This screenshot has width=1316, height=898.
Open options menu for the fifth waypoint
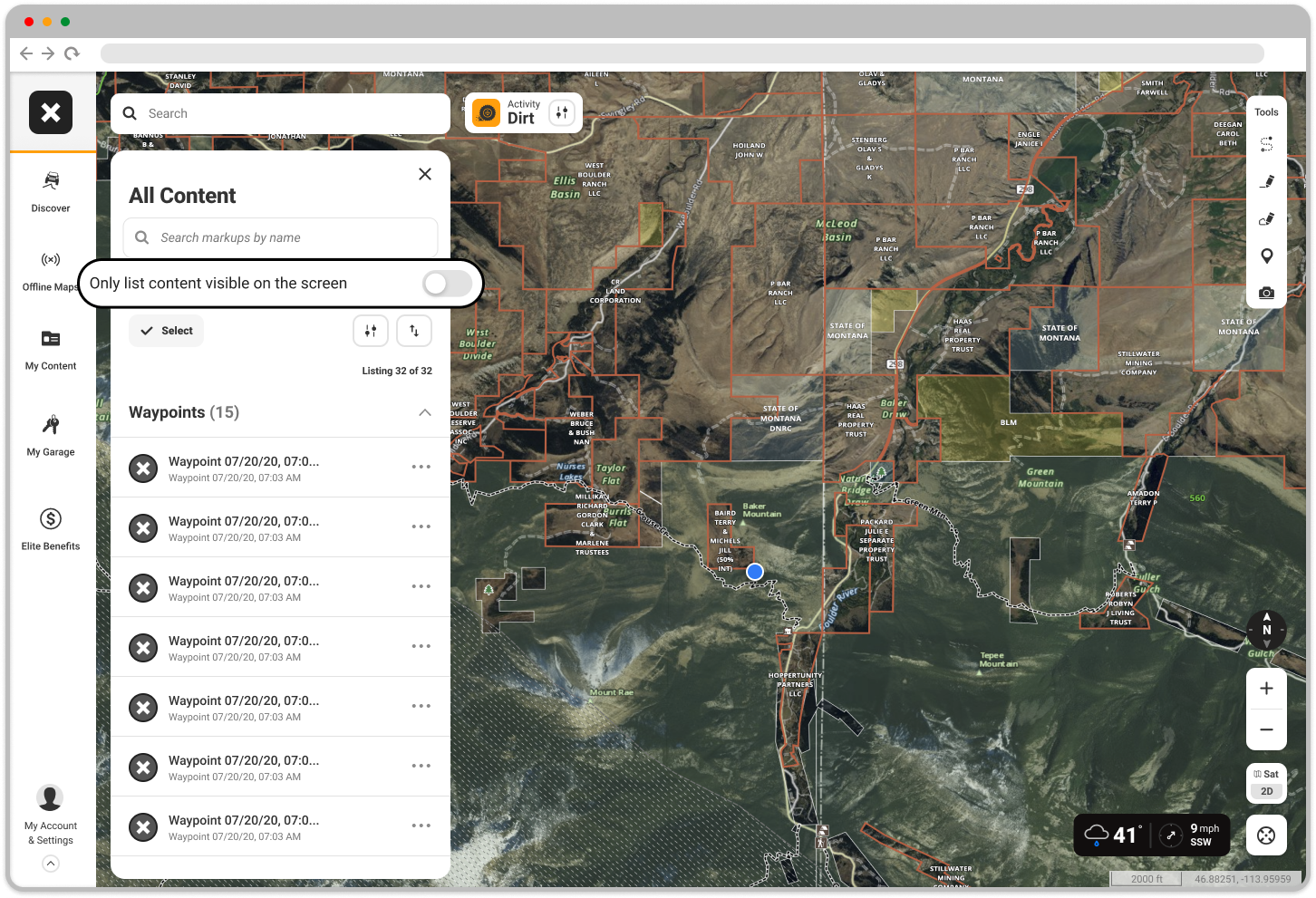pyautogui.click(x=421, y=706)
